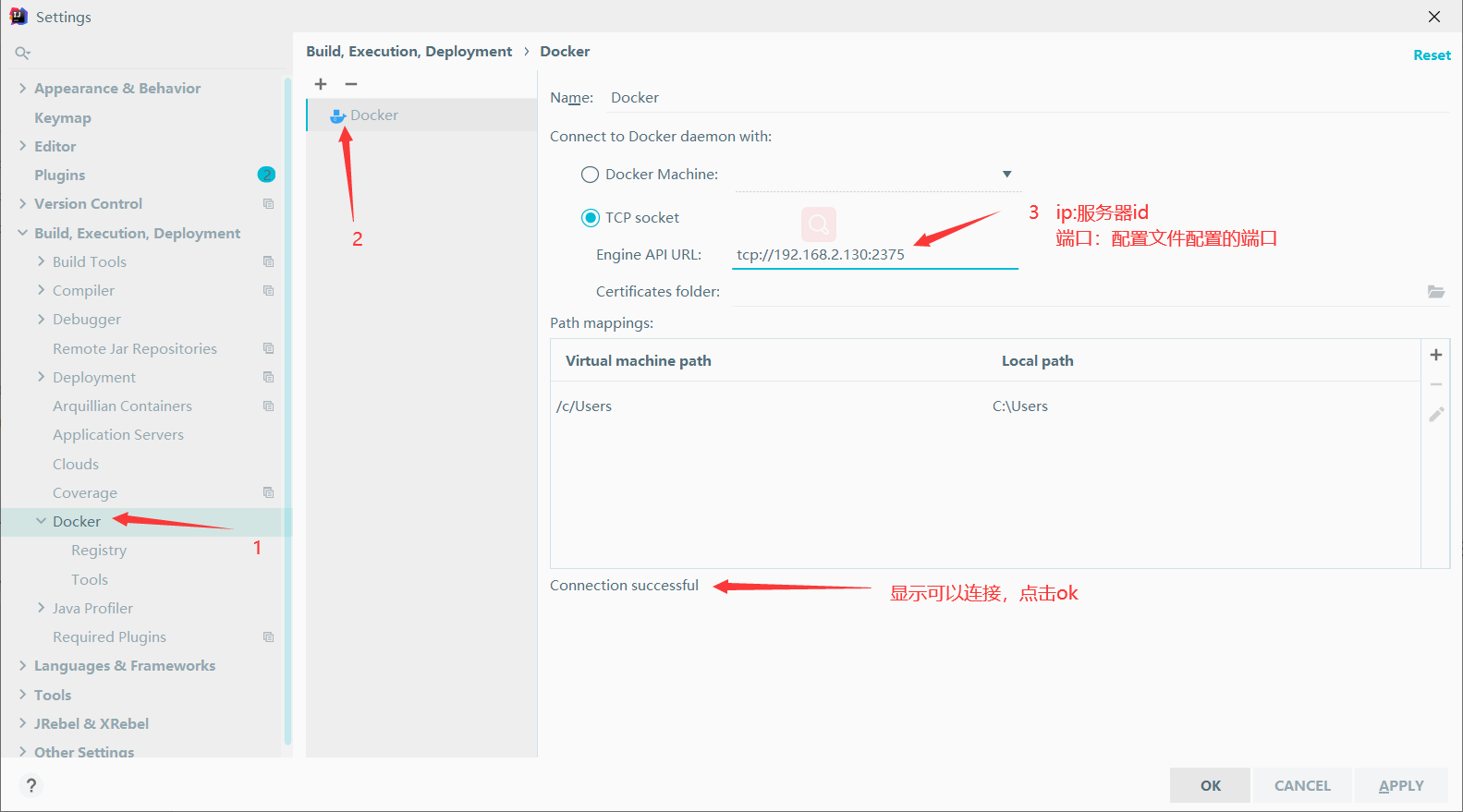The height and width of the screenshot is (812, 1463).
Task: Open Docker Tools settings
Action: pos(90,579)
